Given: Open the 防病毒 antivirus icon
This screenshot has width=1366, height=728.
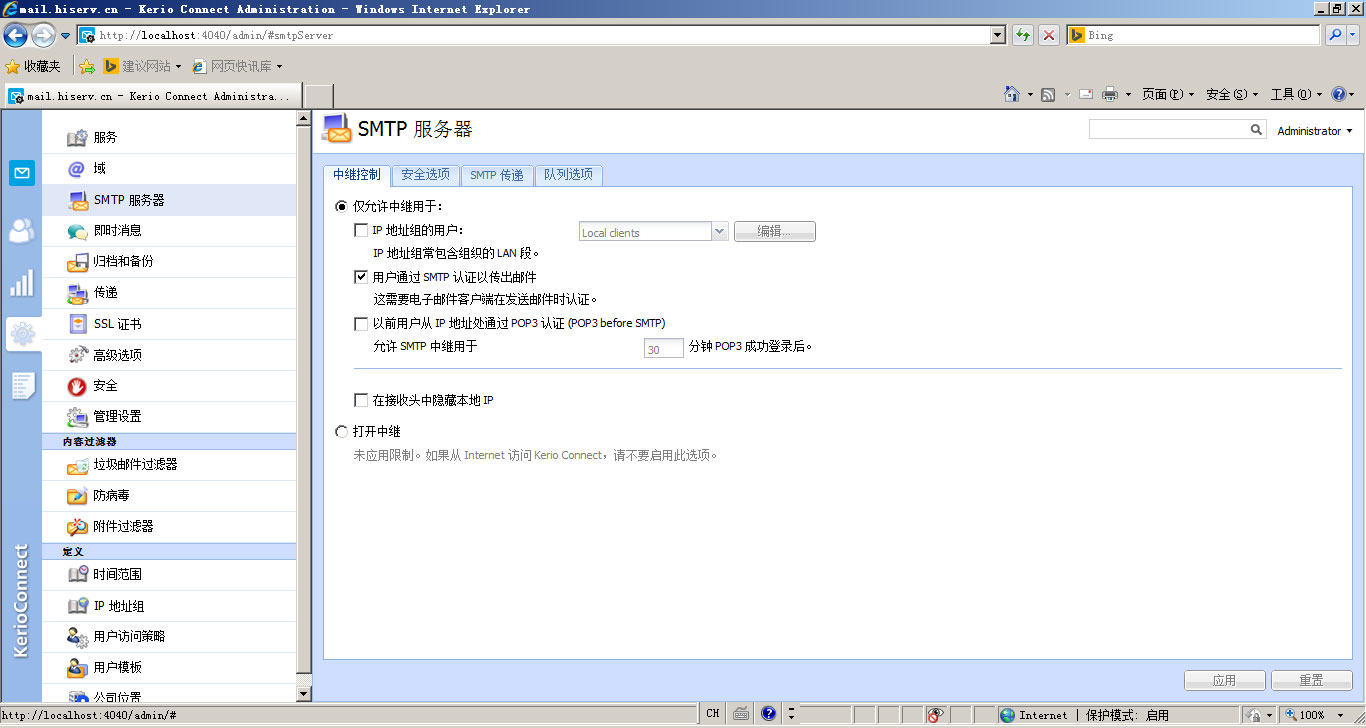Looking at the screenshot, I should tap(77, 496).
